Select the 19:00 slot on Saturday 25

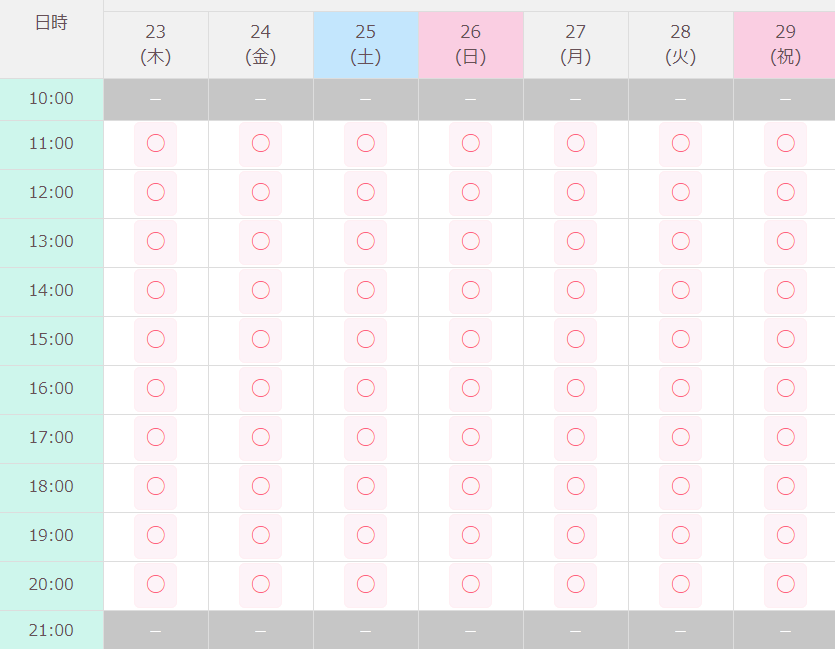[365, 535]
